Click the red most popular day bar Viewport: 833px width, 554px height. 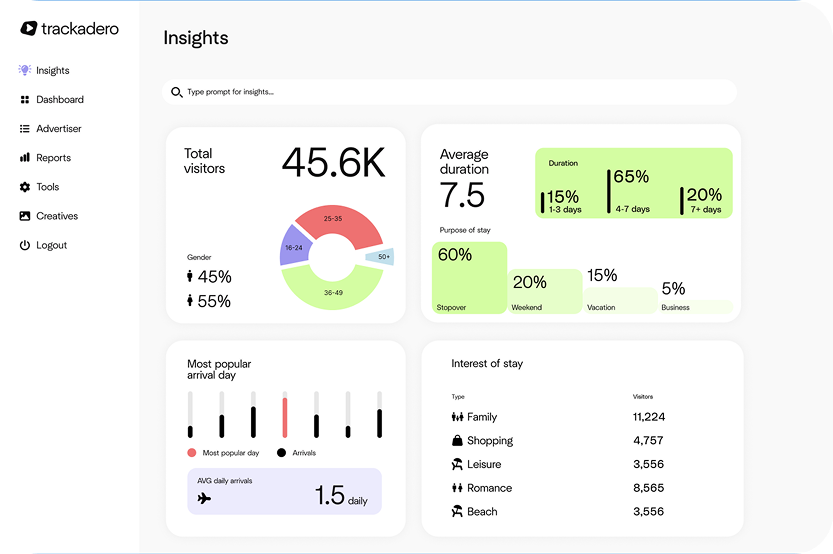284,417
